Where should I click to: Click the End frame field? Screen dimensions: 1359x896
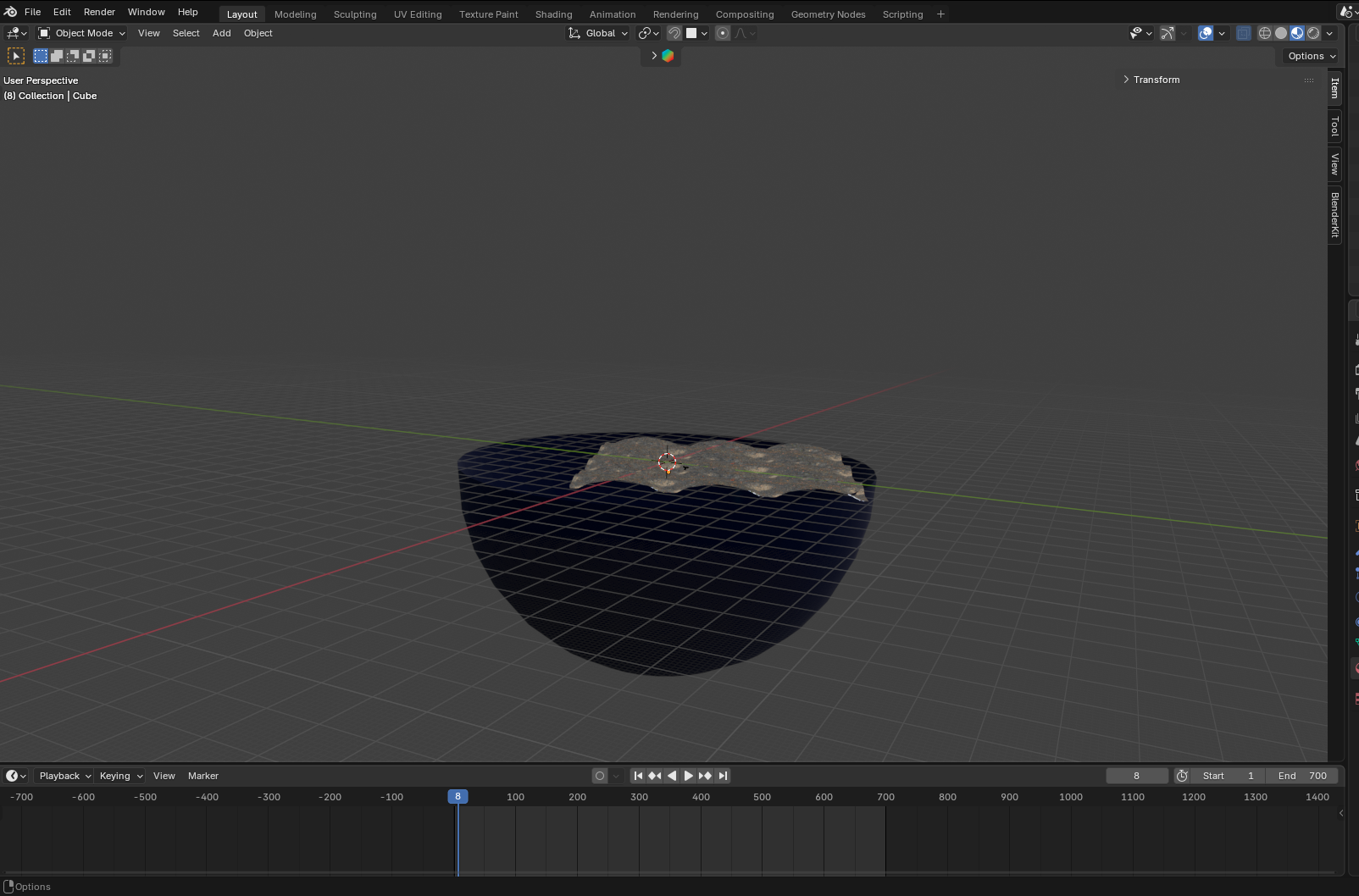pyautogui.click(x=1302, y=776)
